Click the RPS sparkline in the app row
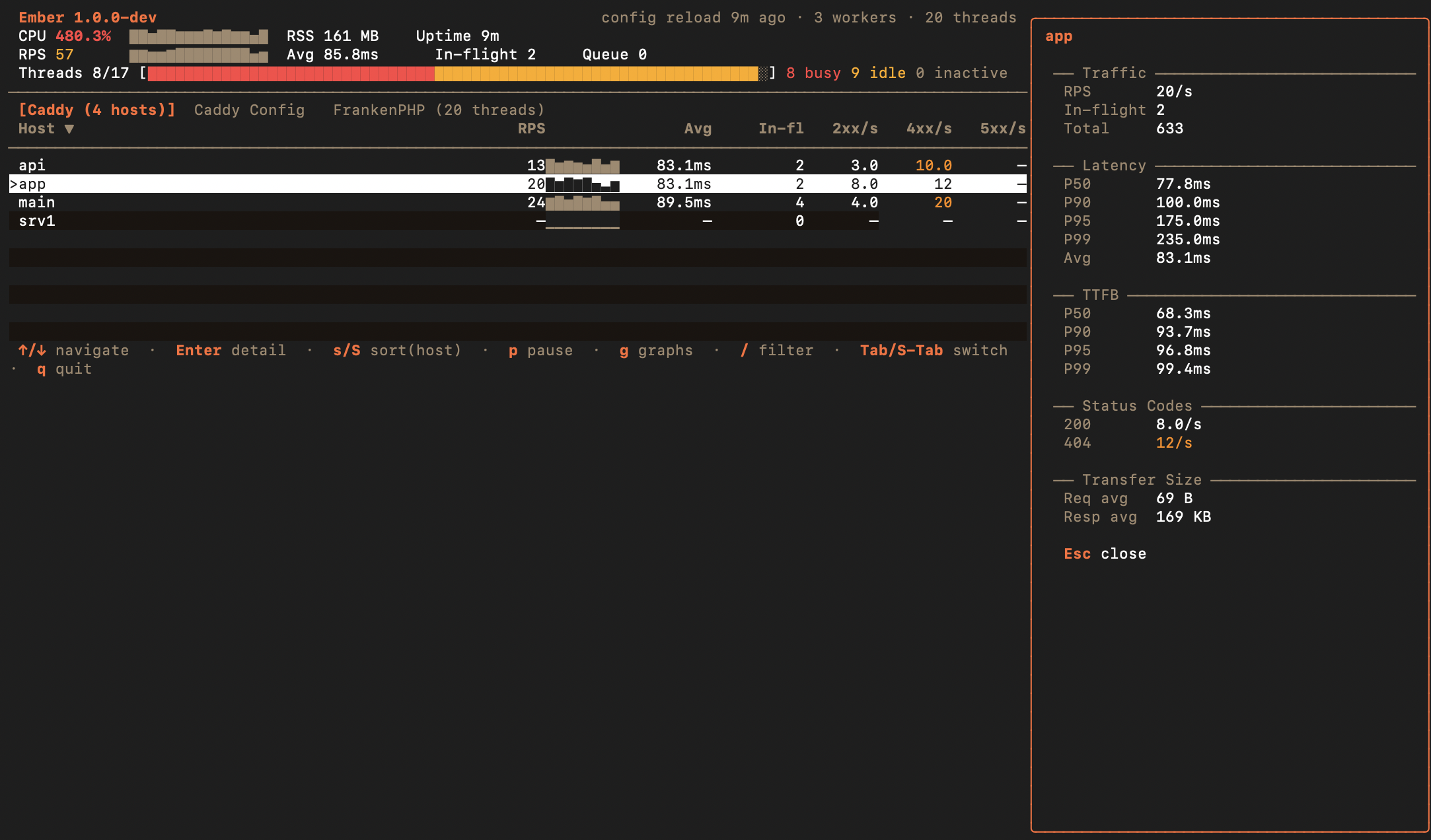 click(582, 184)
